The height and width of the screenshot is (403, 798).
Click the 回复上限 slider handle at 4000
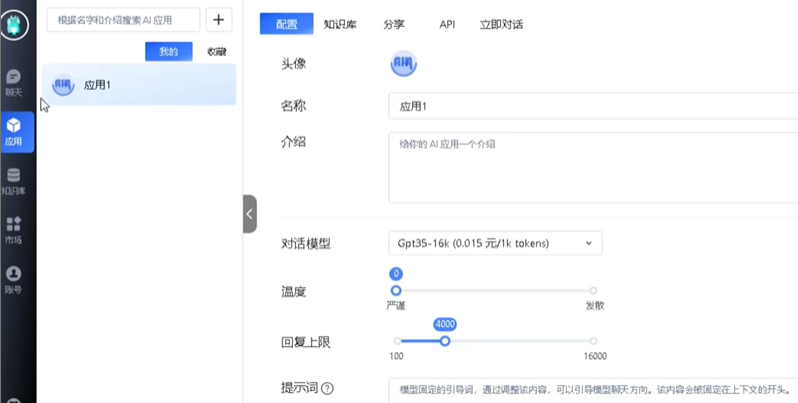[445, 341]
